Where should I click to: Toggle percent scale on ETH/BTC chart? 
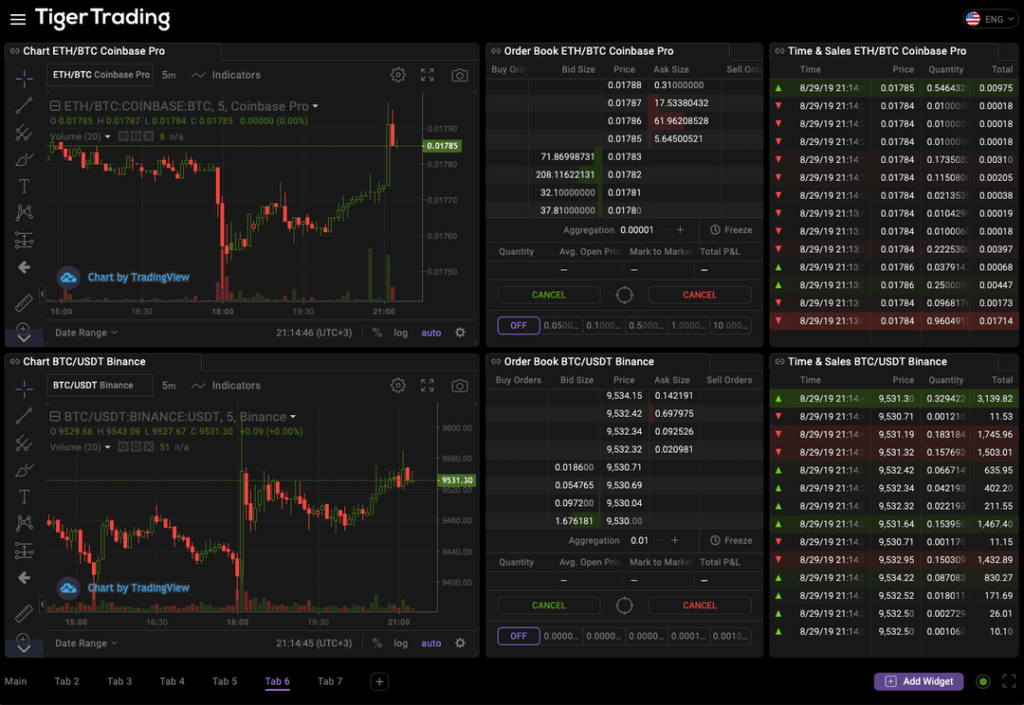point(377,332)
